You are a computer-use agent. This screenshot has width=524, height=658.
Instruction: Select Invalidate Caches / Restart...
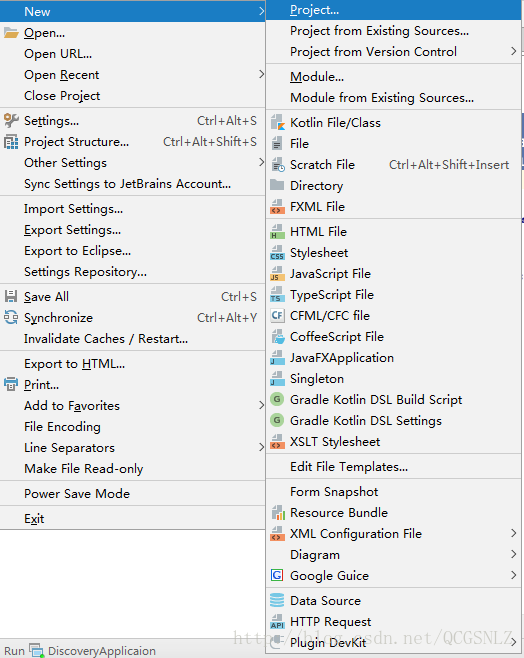[133, 339]
